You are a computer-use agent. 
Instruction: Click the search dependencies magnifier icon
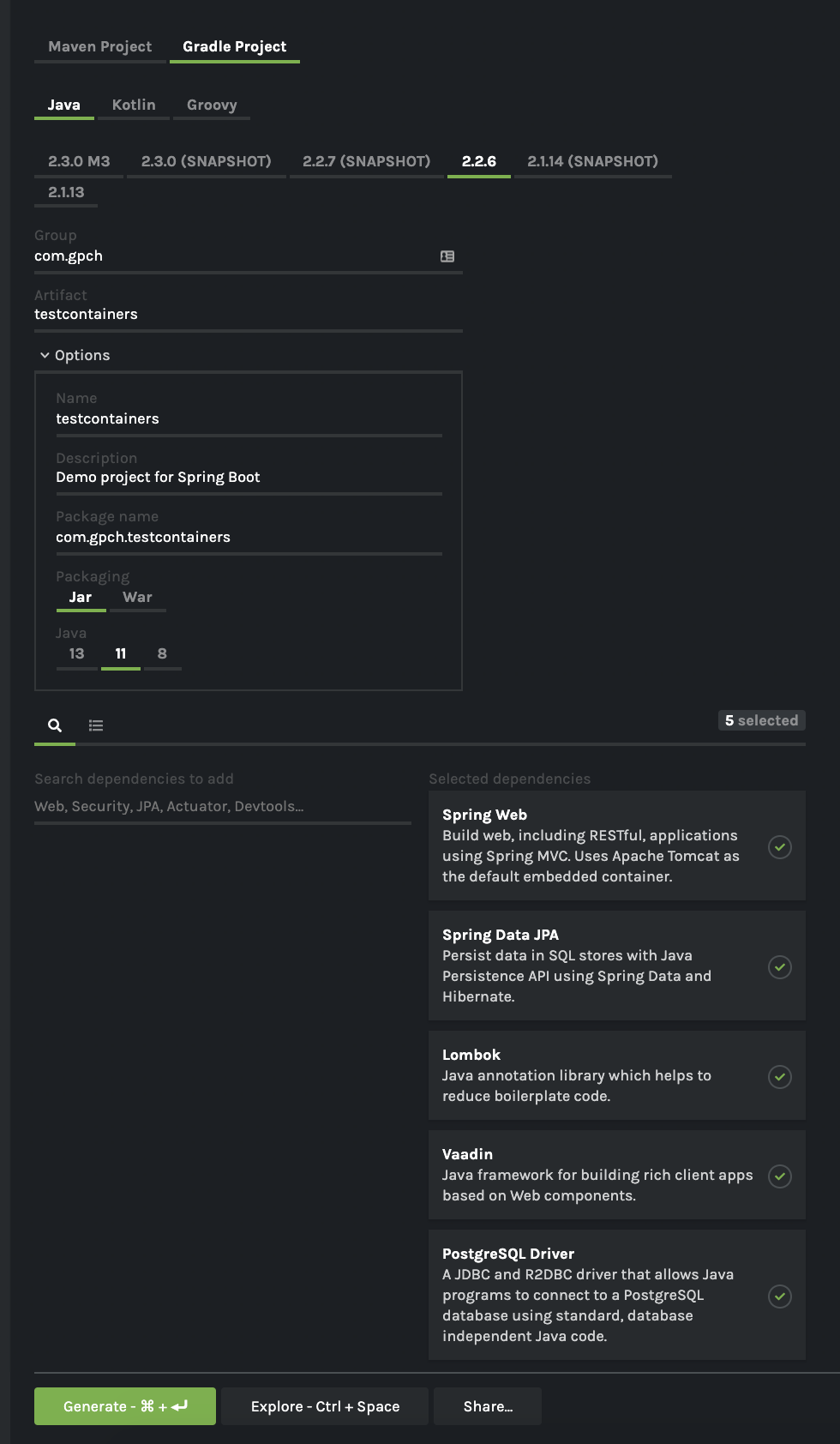point(55,725)
